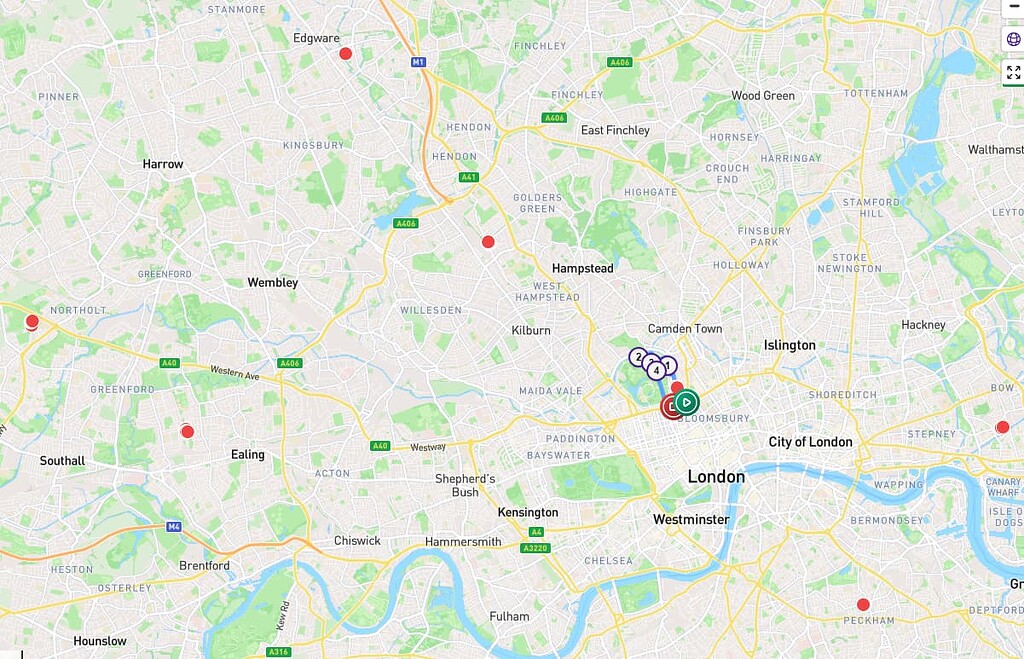Click the London city label

click(x=716, y=477)
